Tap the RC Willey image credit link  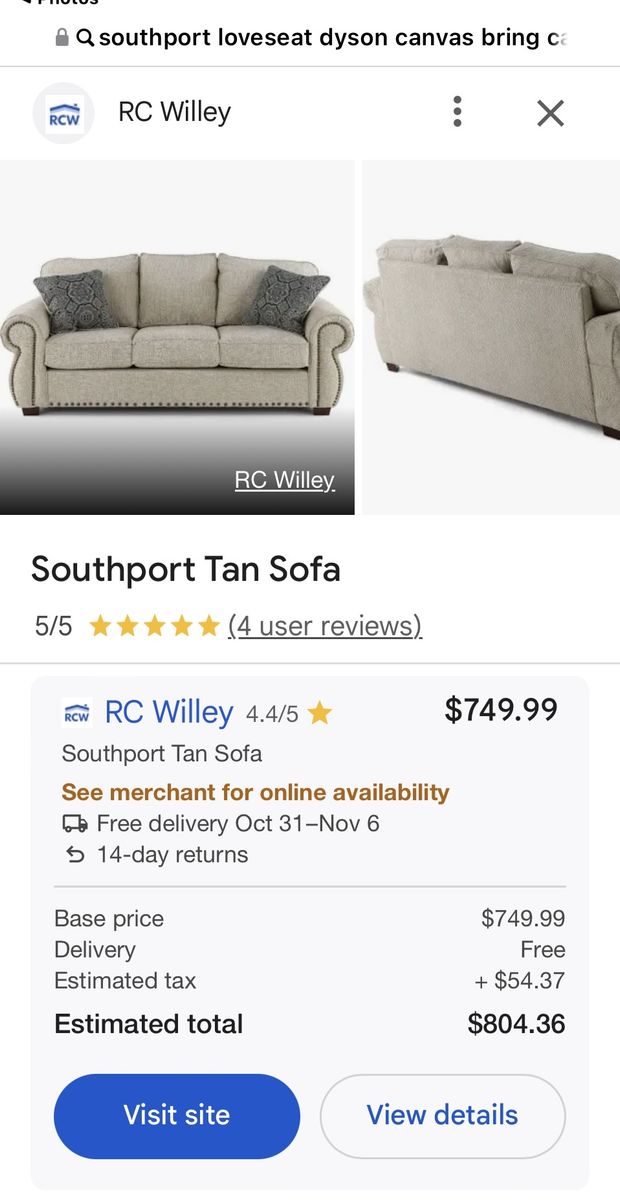[284, 480]
